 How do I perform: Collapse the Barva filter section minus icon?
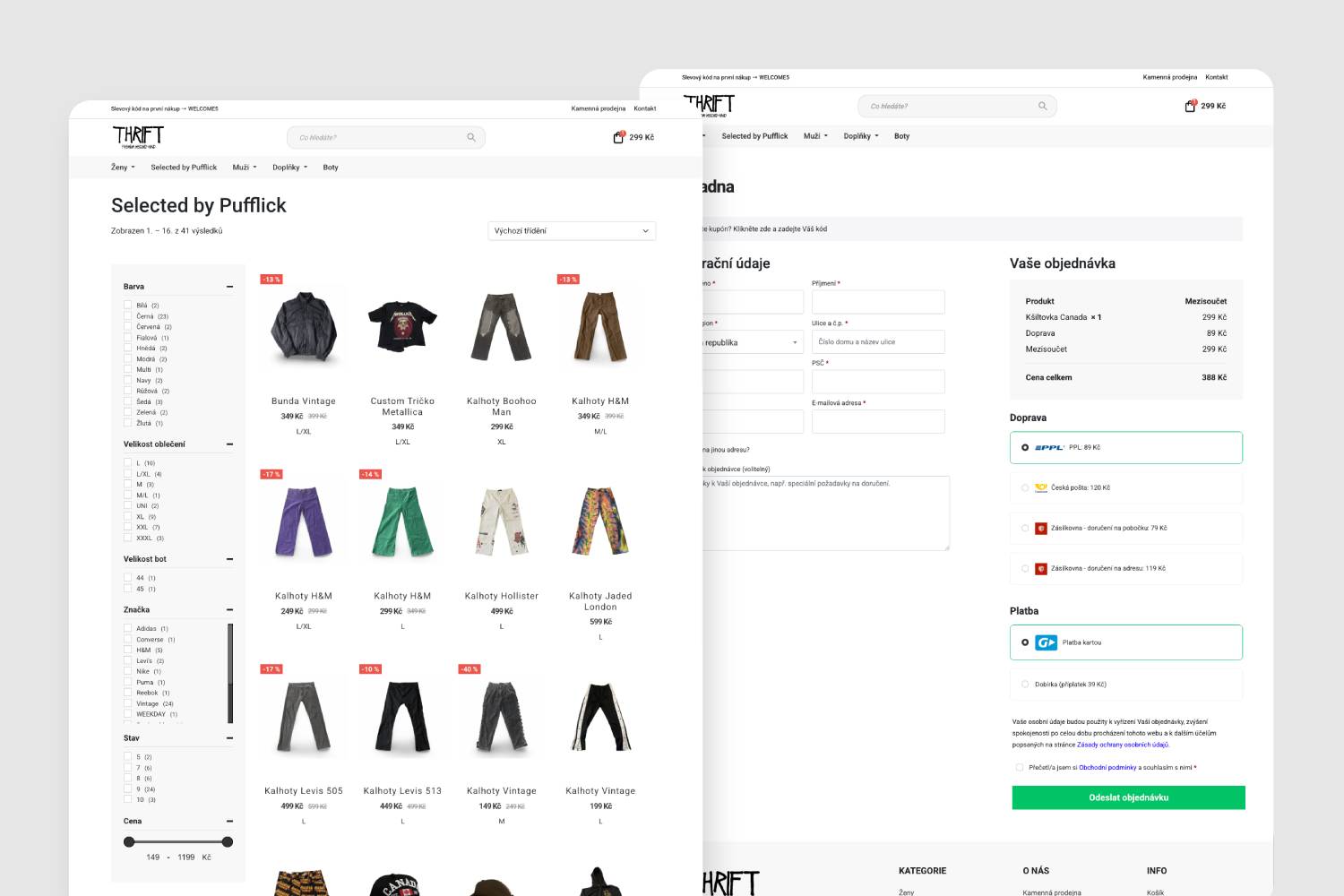pos(229,287)
